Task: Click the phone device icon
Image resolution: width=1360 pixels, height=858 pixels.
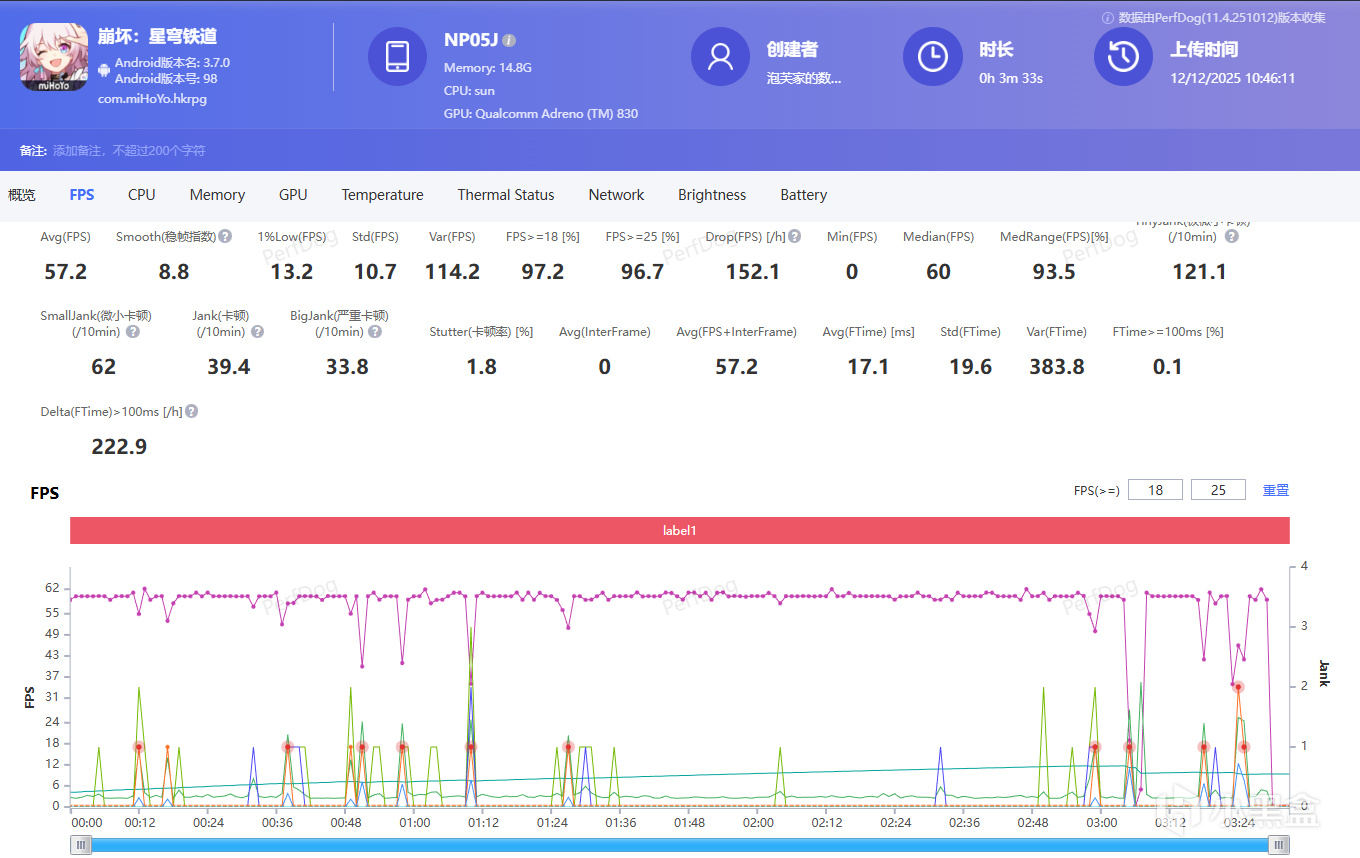Action: [x=397, y=57]
